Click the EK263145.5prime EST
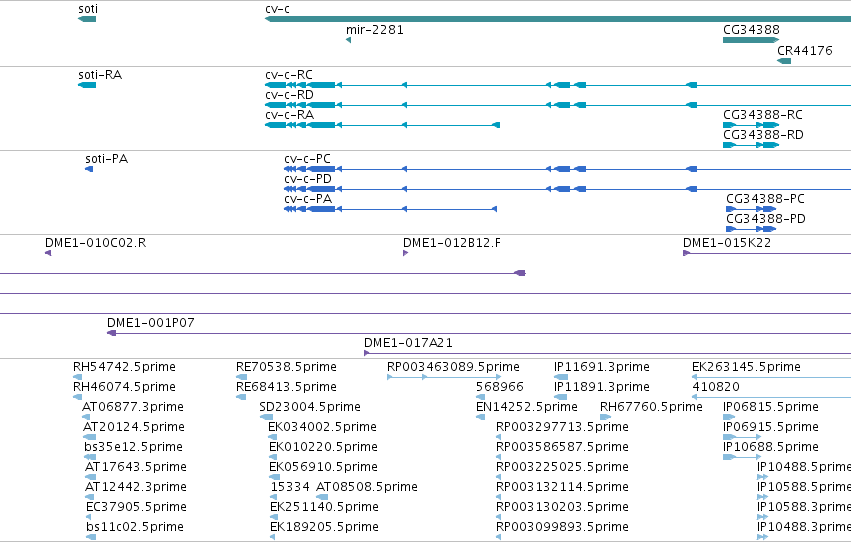 click(771, 377)
